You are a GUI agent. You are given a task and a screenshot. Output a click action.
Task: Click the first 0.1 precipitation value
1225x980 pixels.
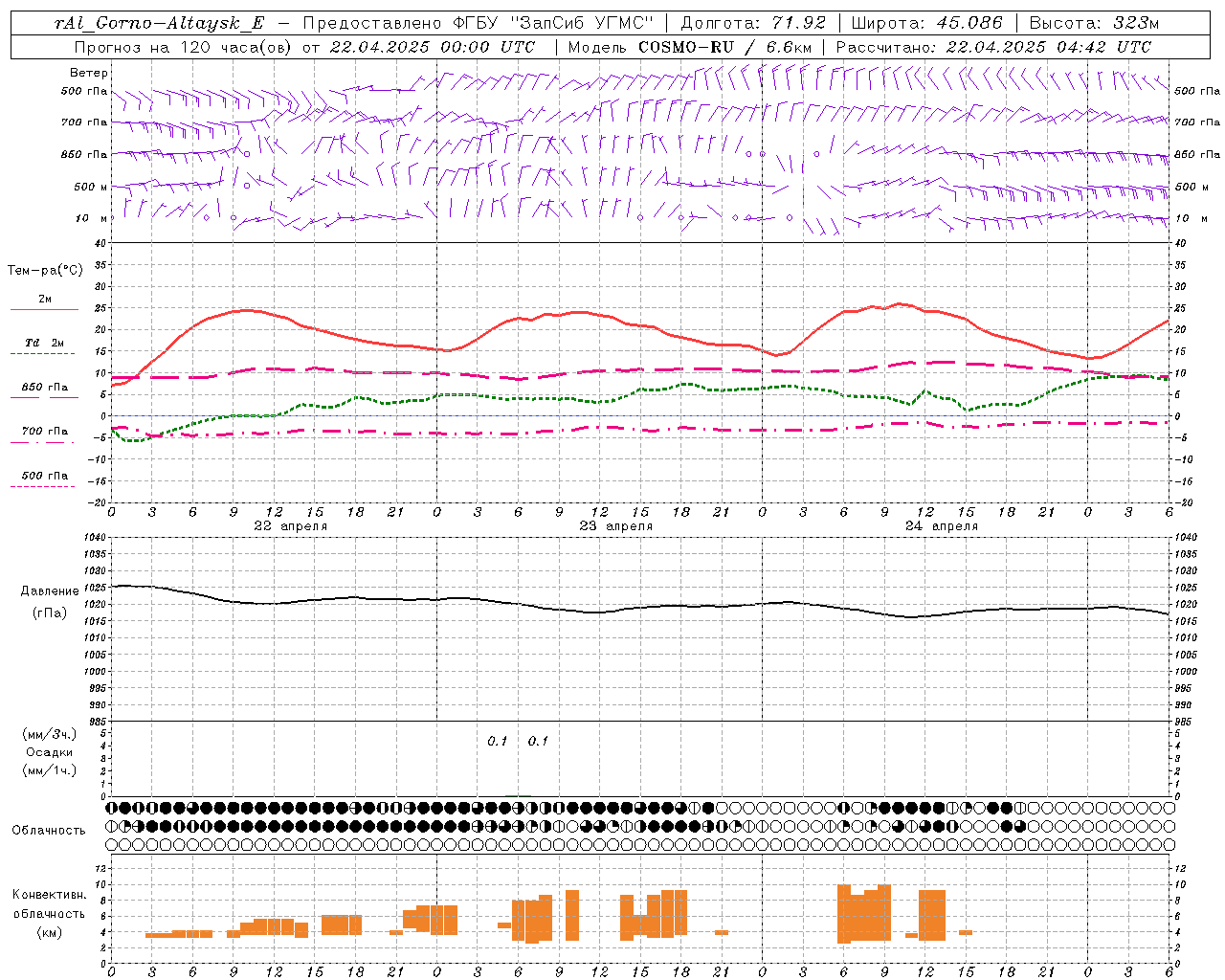point(498,742)
